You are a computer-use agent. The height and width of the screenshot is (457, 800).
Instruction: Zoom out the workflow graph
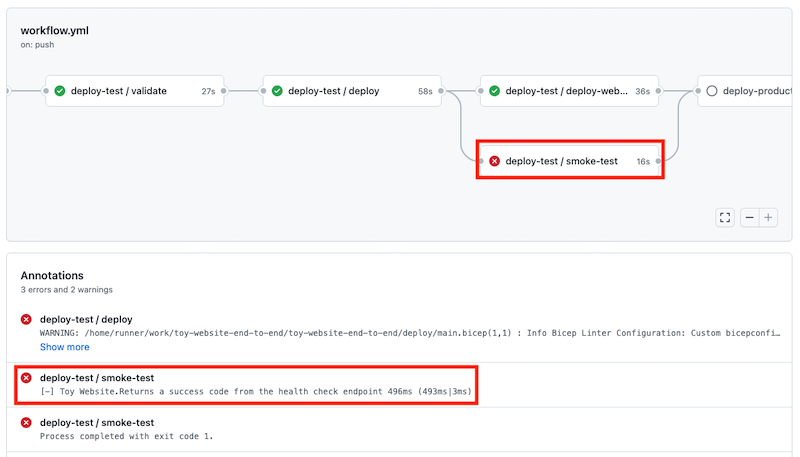[749, 218]
